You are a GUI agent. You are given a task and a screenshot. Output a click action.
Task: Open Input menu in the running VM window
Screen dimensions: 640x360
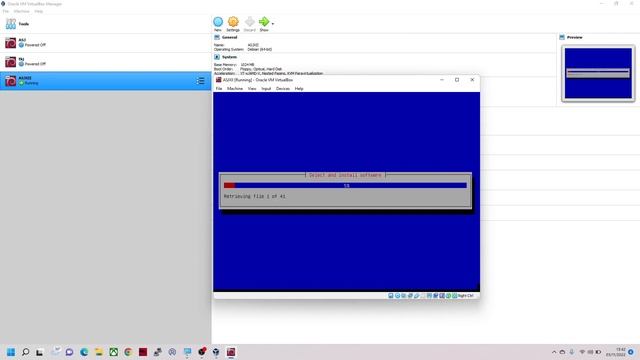point(266,89)
